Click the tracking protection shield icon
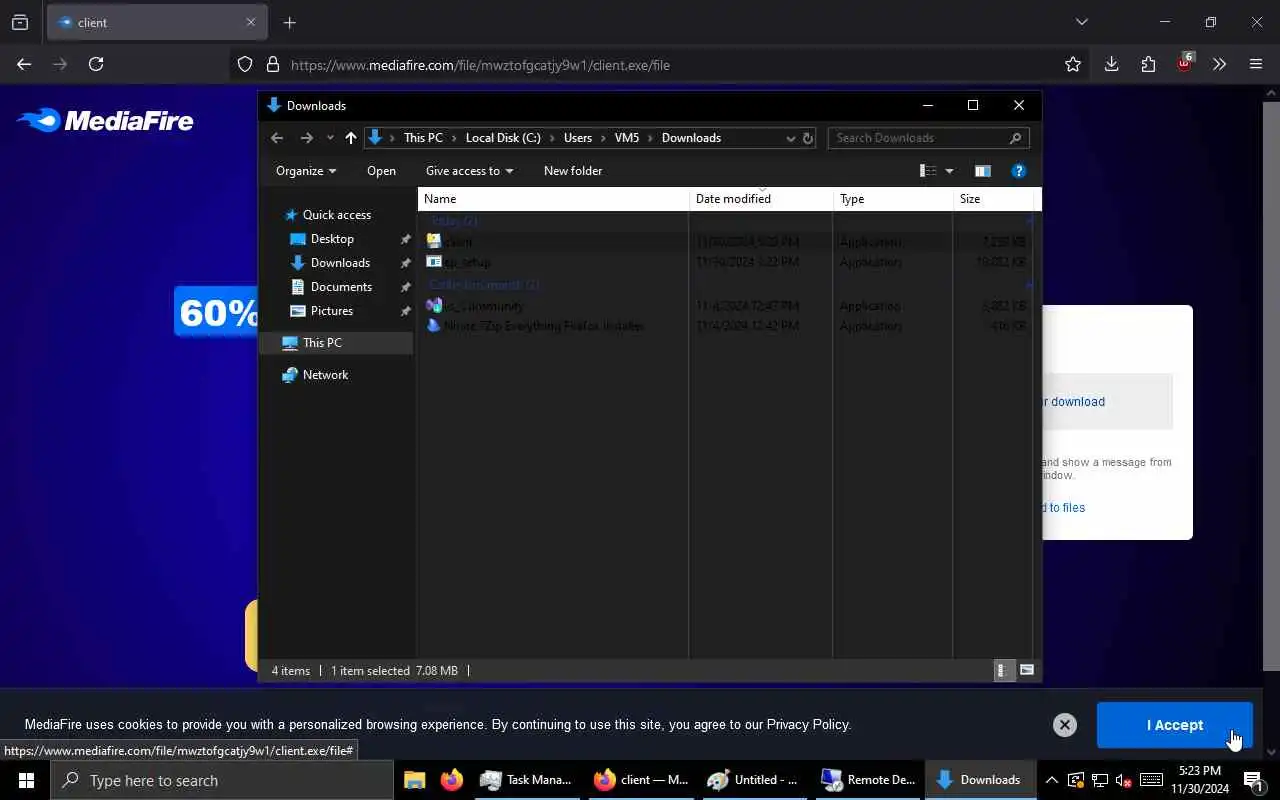The image size is (1280, 800). point(245,64)
